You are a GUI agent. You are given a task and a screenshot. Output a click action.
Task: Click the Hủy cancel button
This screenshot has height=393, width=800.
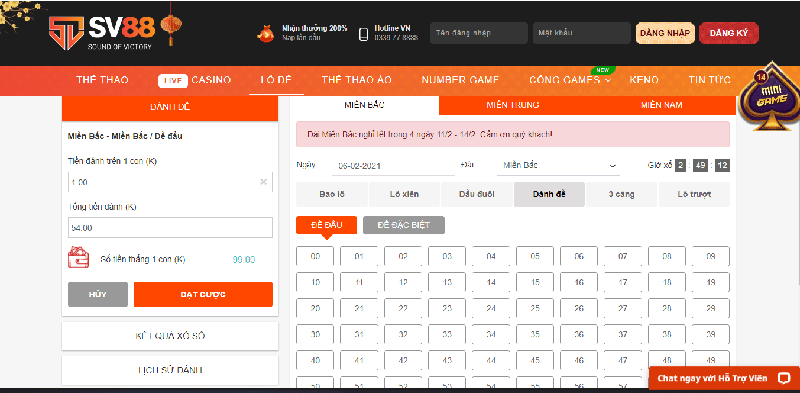point(98,294)
